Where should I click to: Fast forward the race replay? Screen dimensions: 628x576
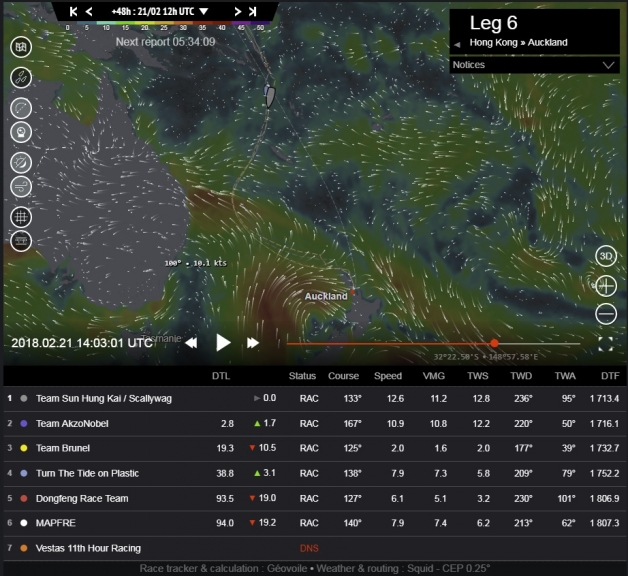[253, 343]
